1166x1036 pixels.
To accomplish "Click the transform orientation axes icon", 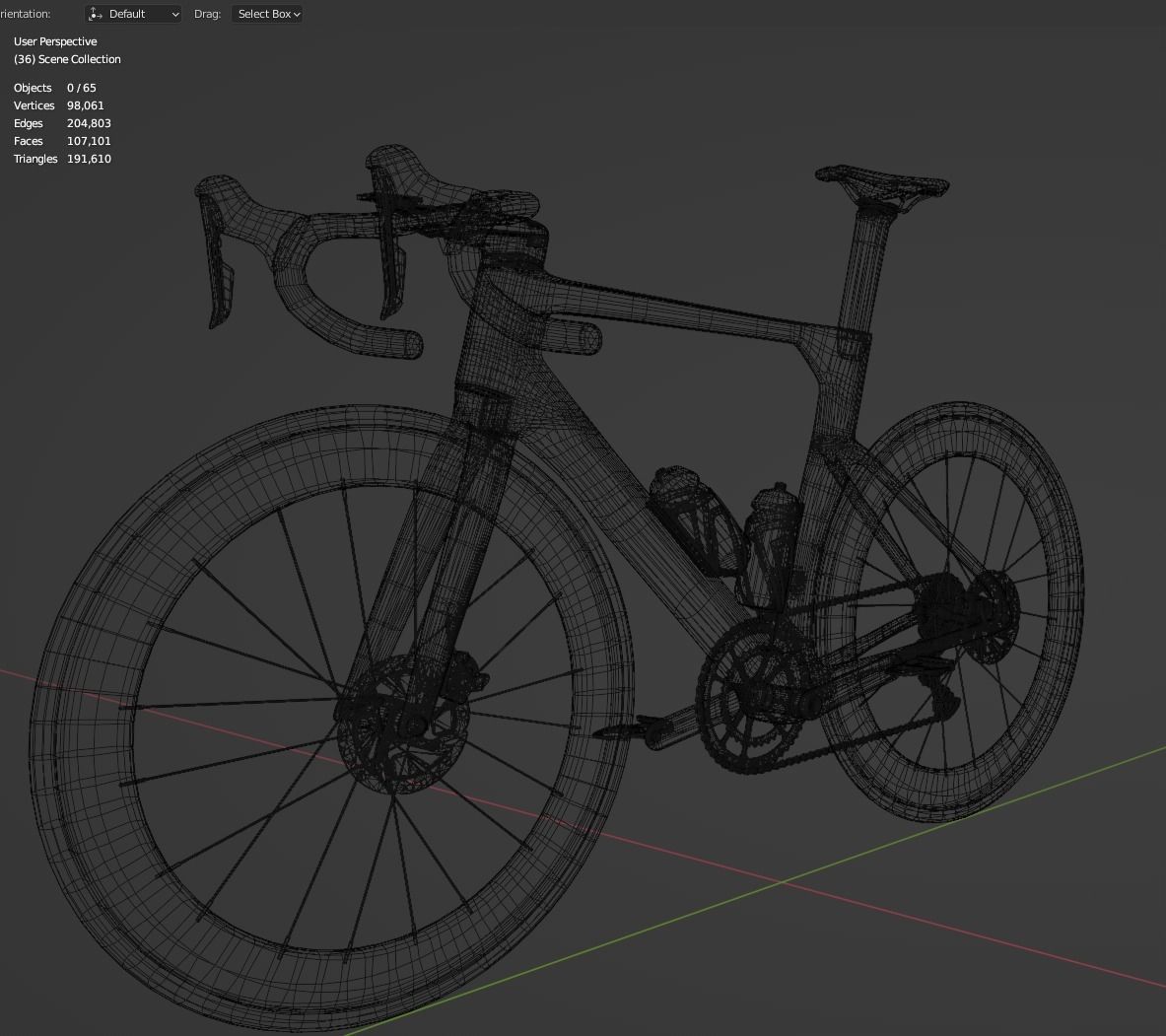I will pyautogui.click(x=96, y=14).
